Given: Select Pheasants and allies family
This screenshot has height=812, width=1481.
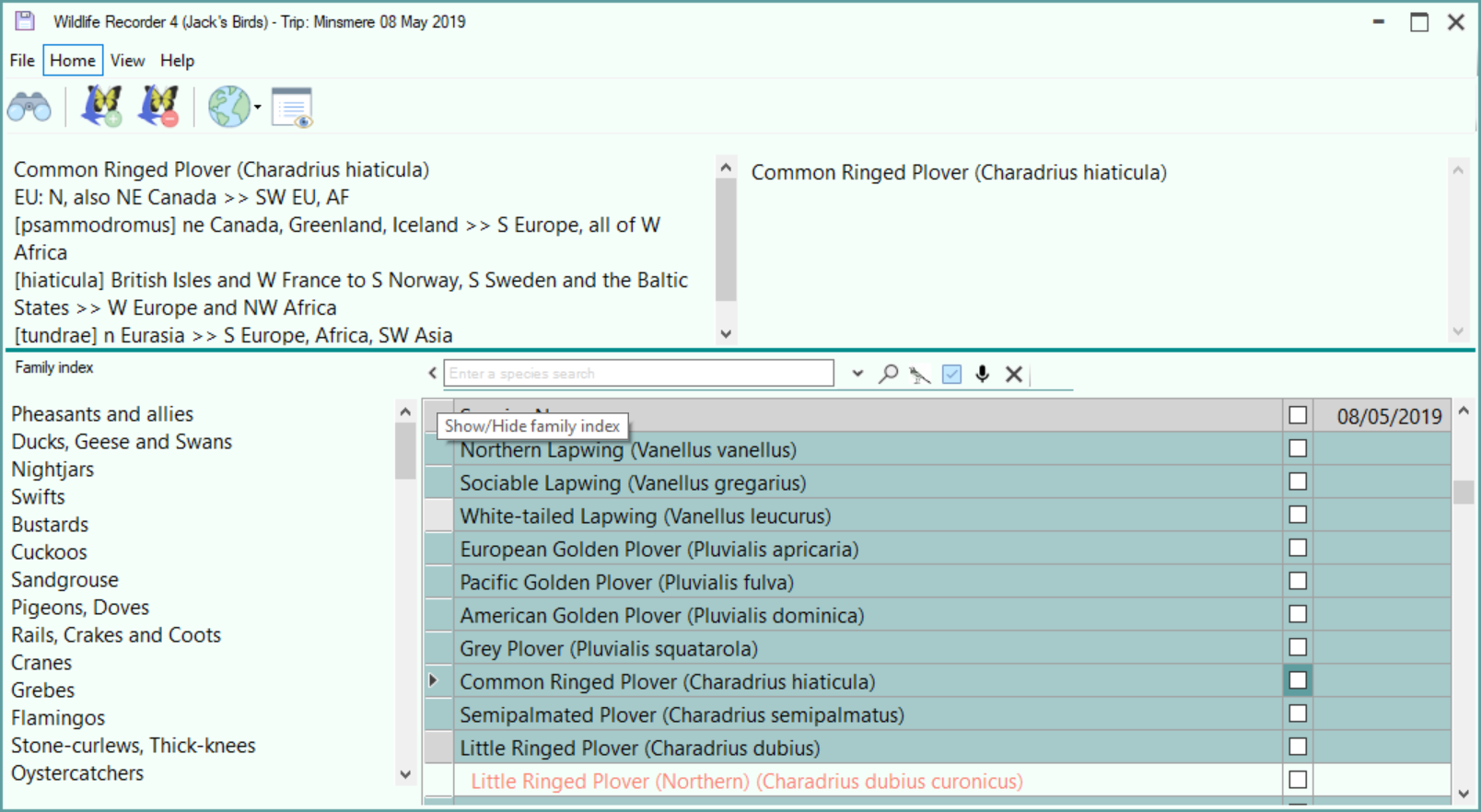Looking at the screenshot, I should [x=102, y=414].
